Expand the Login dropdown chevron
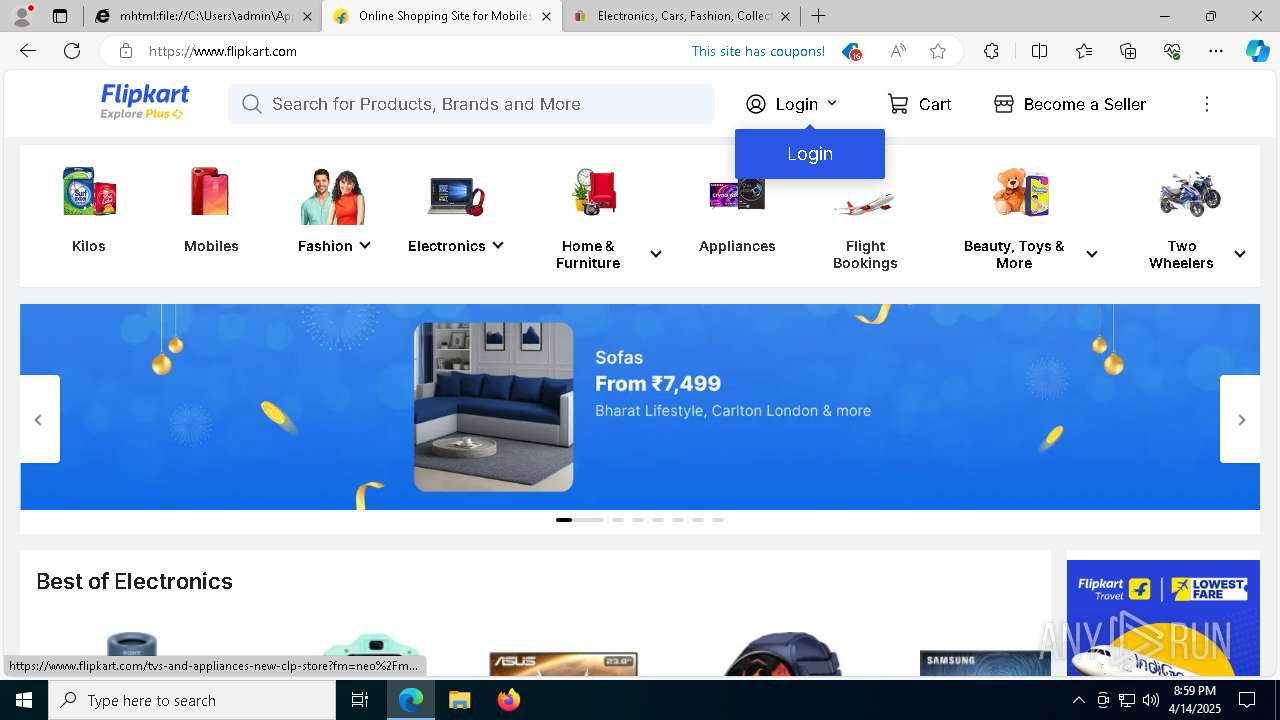Image resolution: width=1280 pixels, height=720 pixels. [x=832, y=103]
